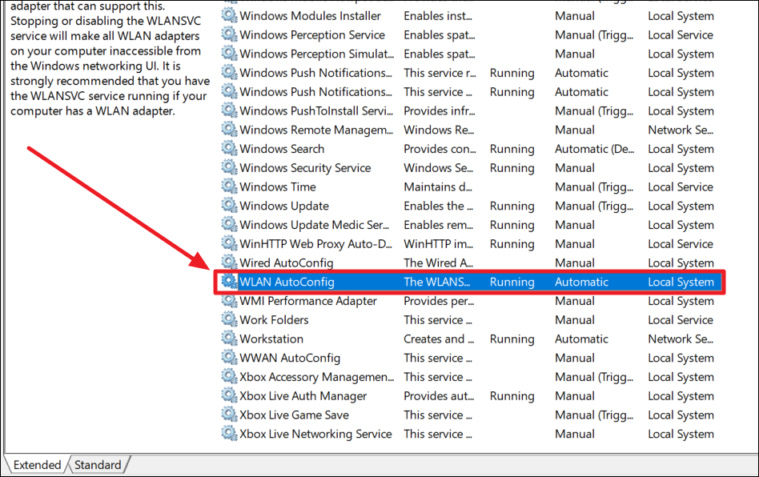
Task: Click the 'The WLANS...' description cell
Action: coord(437,282)
